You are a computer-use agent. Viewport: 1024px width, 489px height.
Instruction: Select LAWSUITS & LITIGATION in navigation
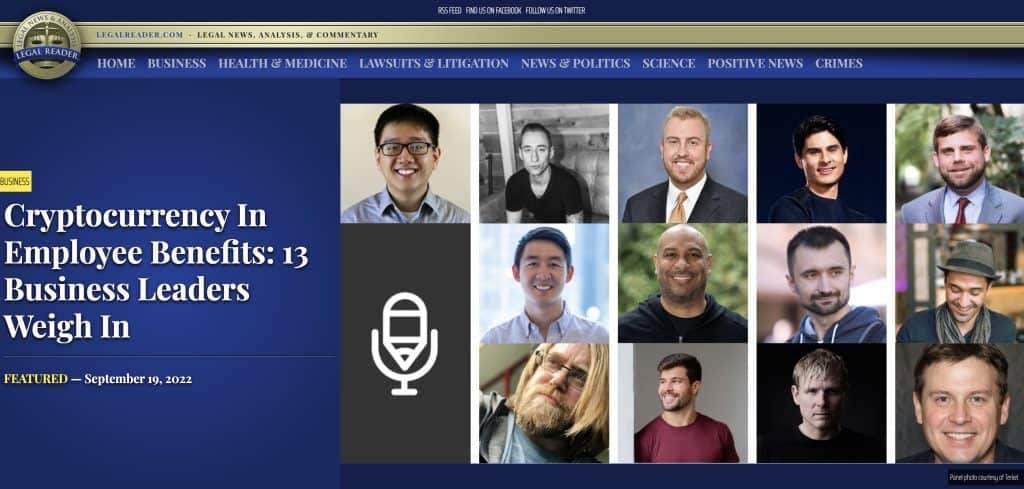click(x=433, y=63)
